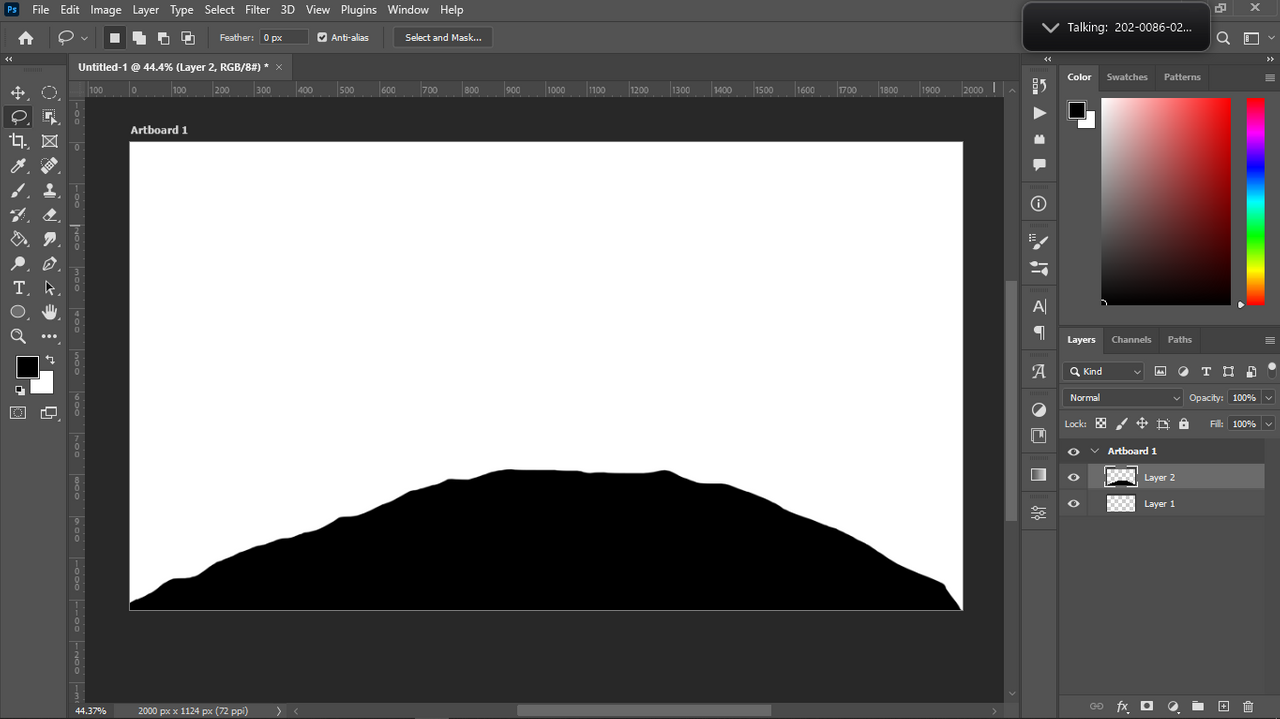Click the delete layer trash icon

[1248, 707]
